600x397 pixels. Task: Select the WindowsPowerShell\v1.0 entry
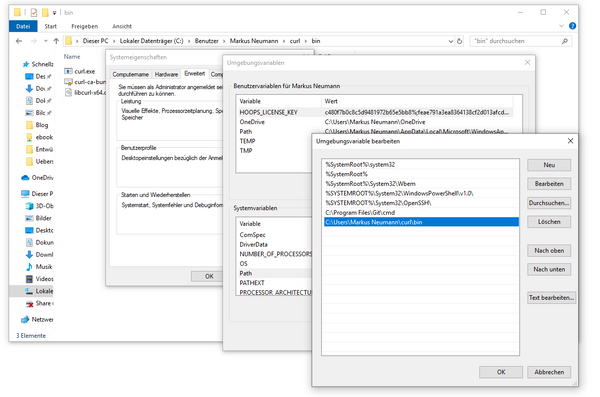tap(421, 193)
